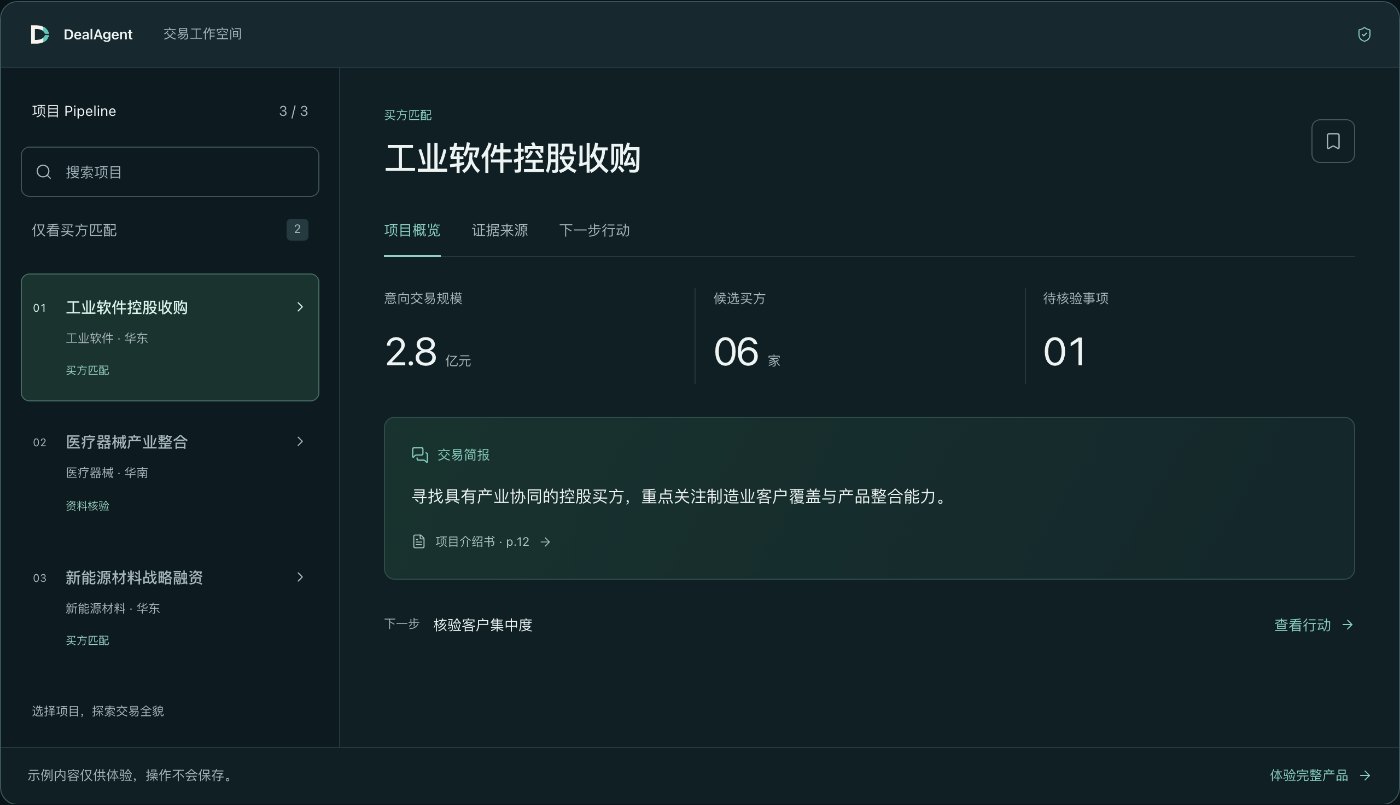1400x805 pixels.
Task: Open 交易工作空间 in the header
Action: [202, 34]
